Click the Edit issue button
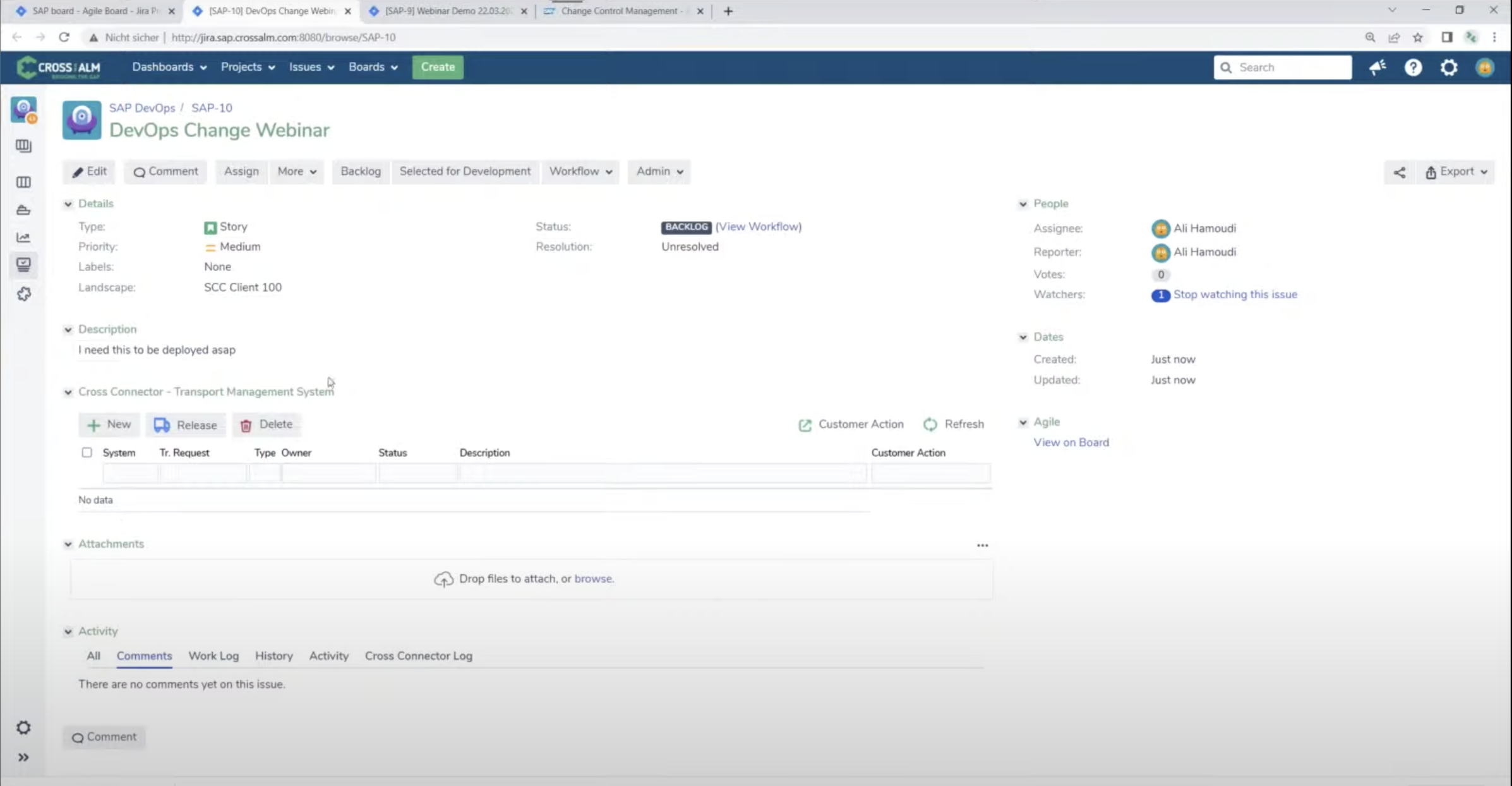1512x786 pixels. click(x=89, y=172)
